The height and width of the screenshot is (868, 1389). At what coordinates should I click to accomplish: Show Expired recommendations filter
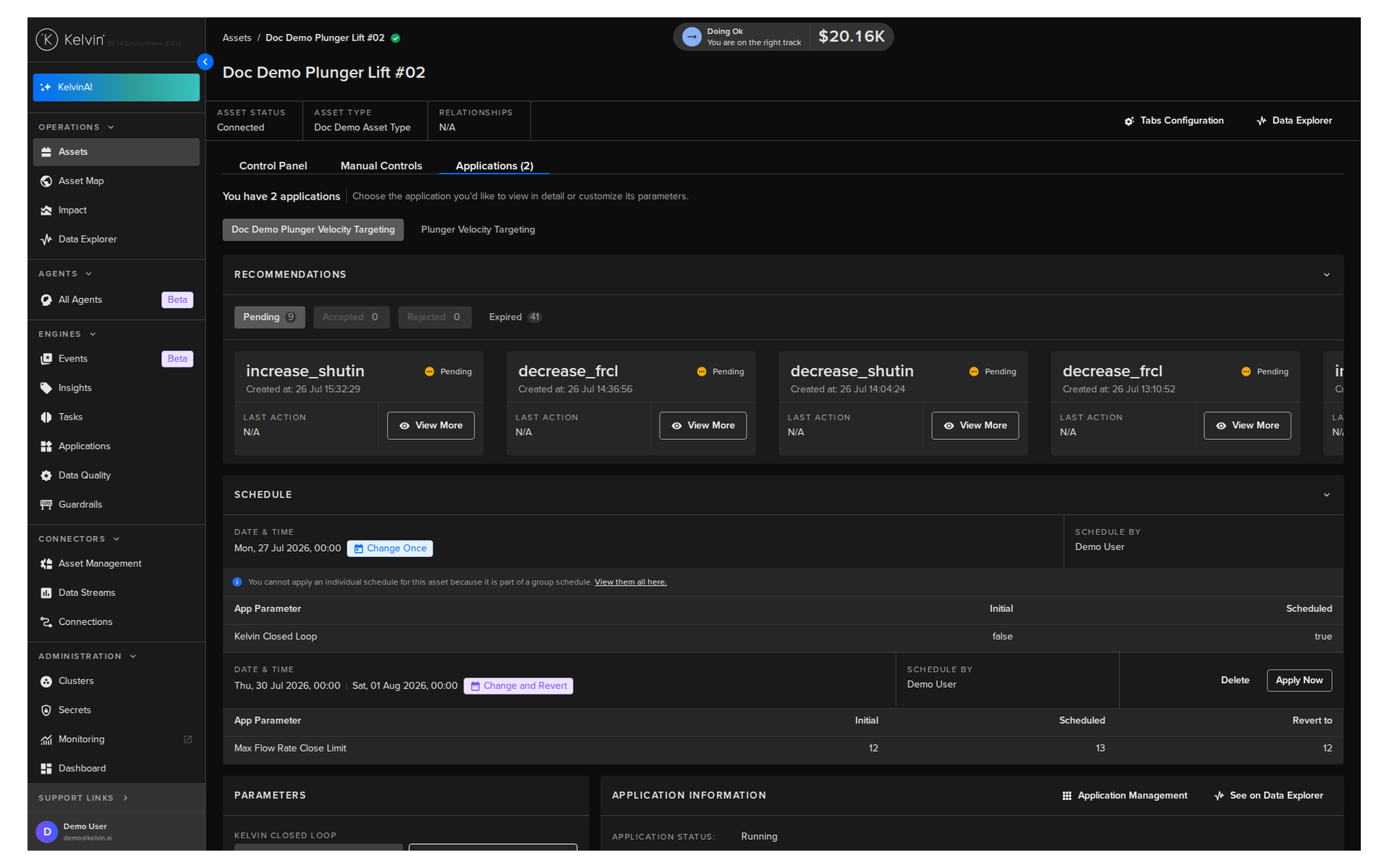coord(515,318)
